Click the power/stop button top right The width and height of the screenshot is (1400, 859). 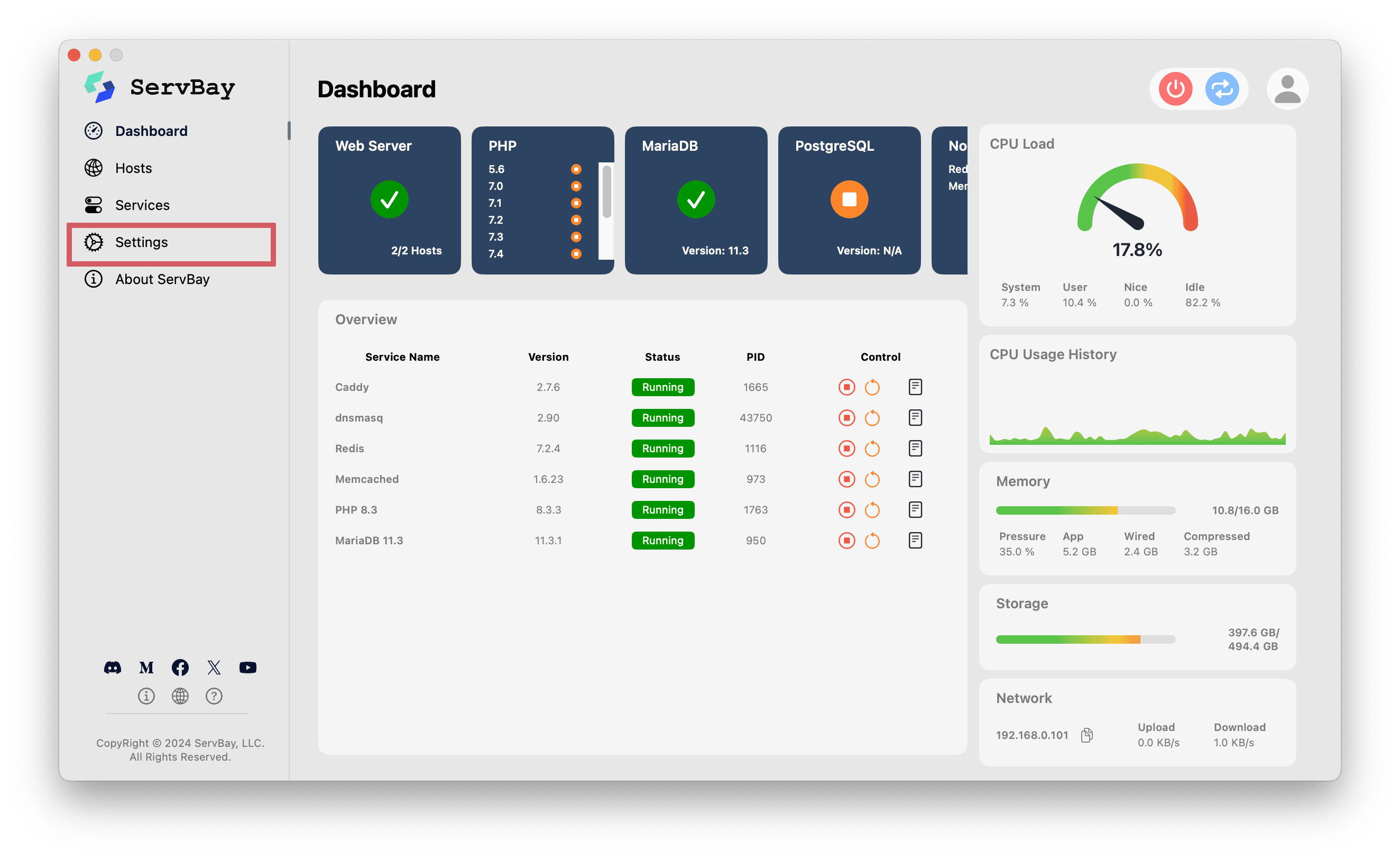pyautogui.click(x=1176, y=89)
